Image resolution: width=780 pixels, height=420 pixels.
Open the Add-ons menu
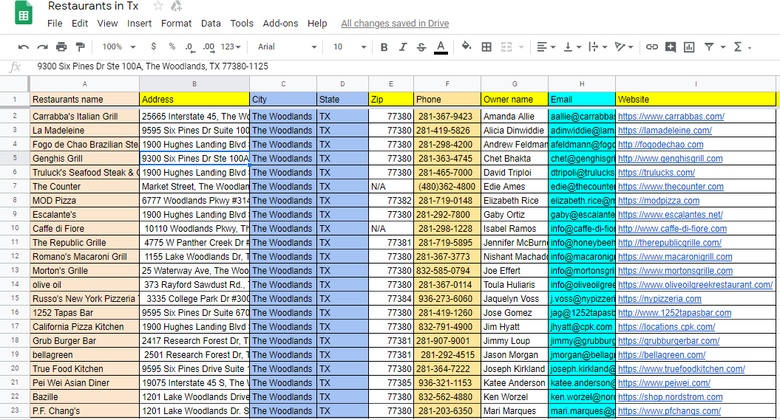[x=279, y=23]
